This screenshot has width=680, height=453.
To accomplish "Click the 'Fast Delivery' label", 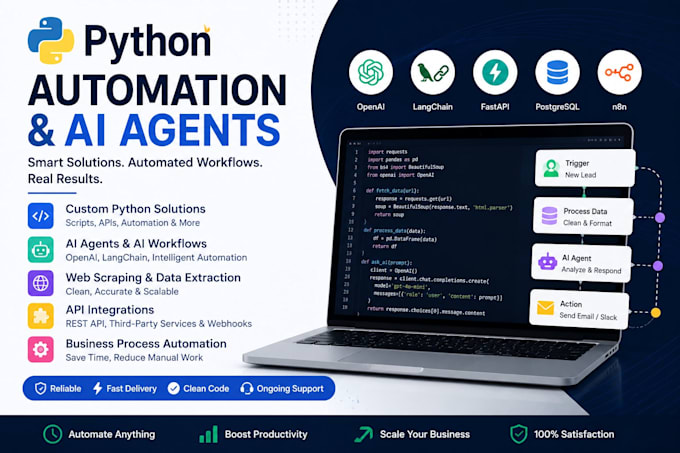I will point(131,388).
